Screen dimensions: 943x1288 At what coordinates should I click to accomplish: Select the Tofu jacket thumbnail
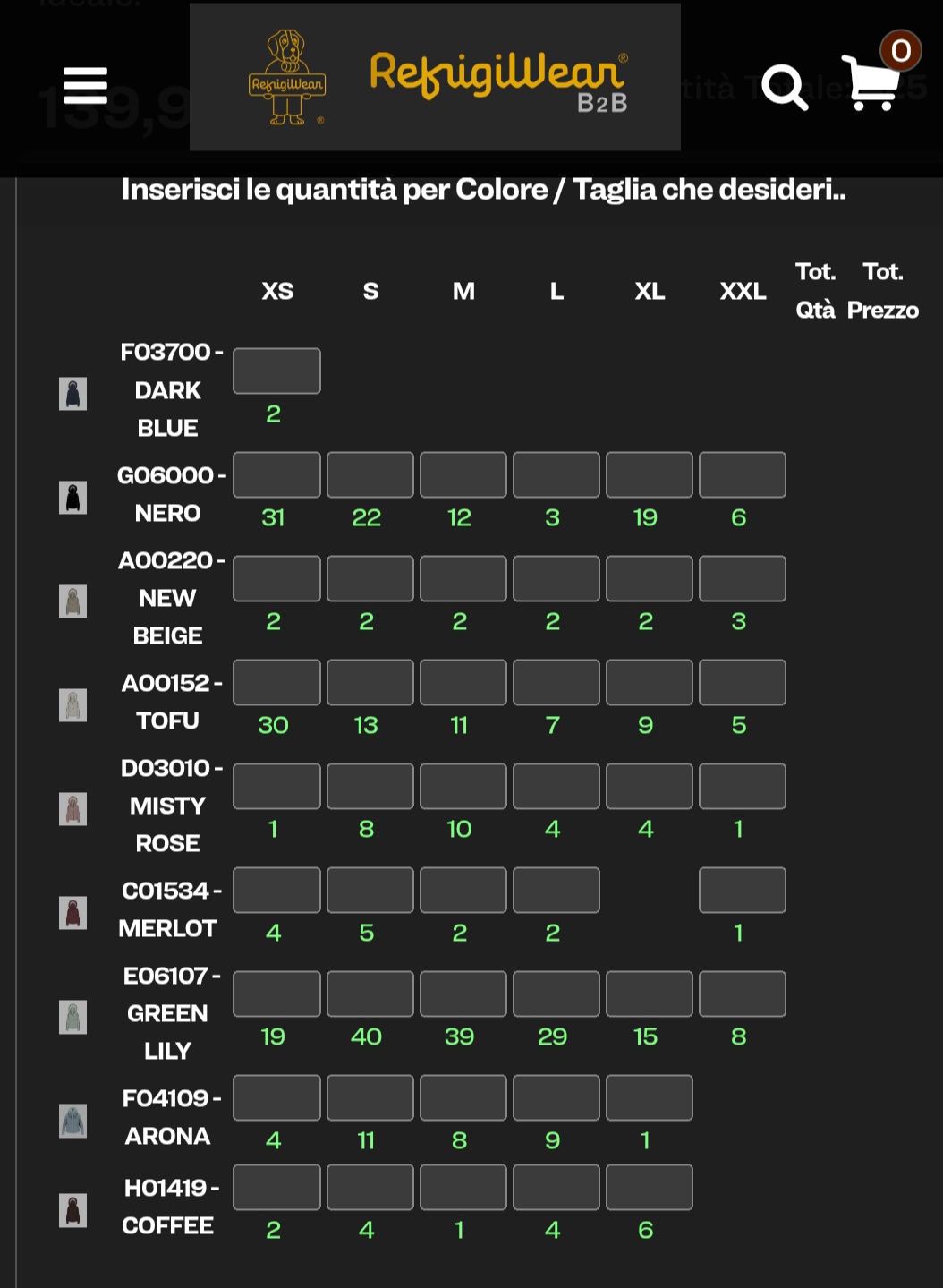coord(73,704)
